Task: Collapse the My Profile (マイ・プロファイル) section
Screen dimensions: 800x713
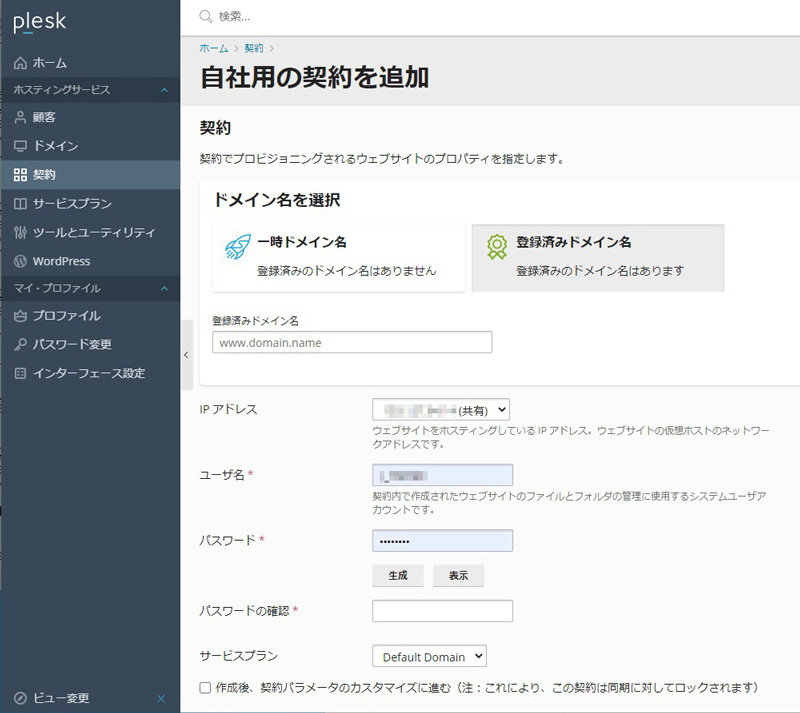Action: pyautogui.click(x=165, y=289)
